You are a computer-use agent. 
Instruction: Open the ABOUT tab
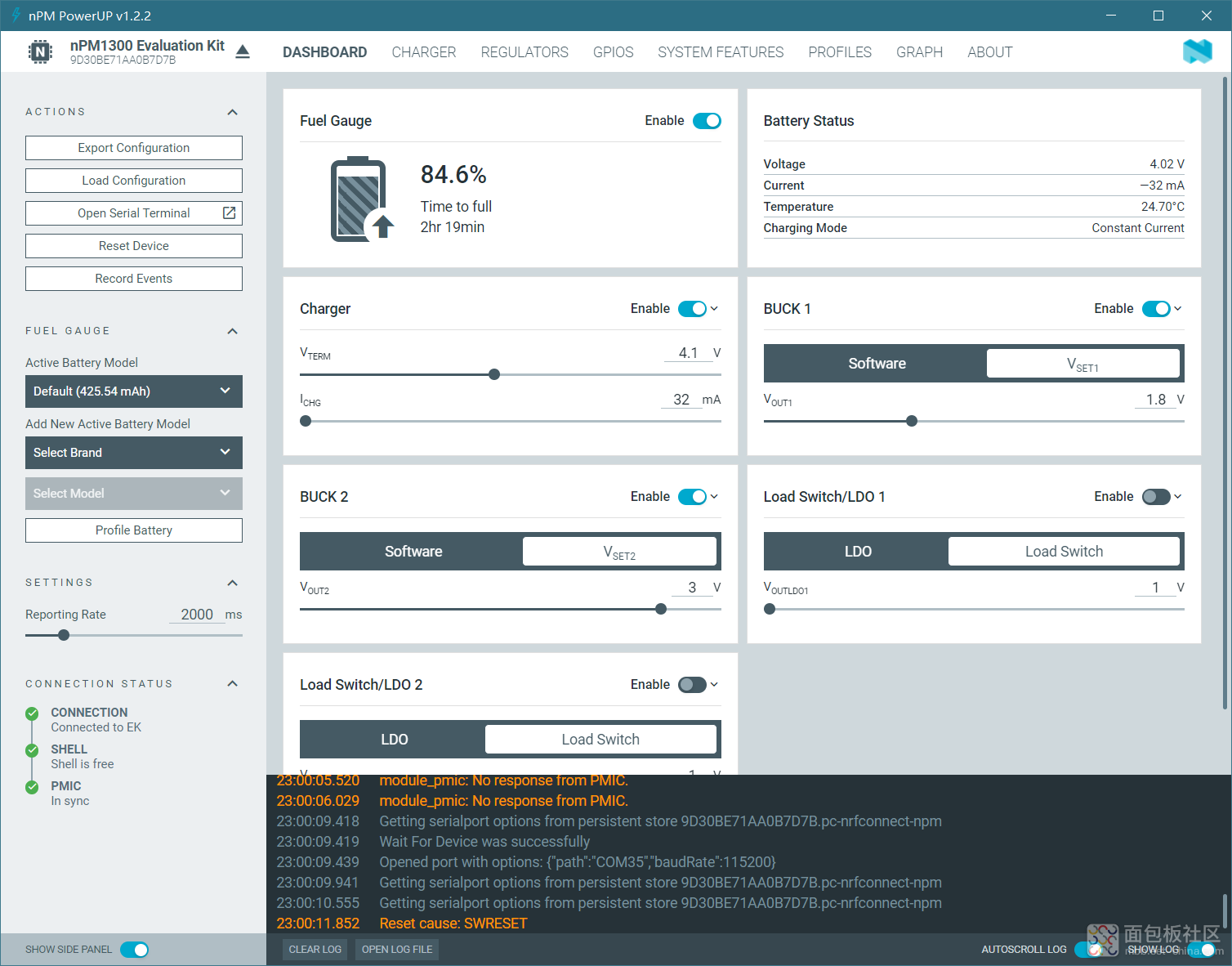tap(990, 52)
